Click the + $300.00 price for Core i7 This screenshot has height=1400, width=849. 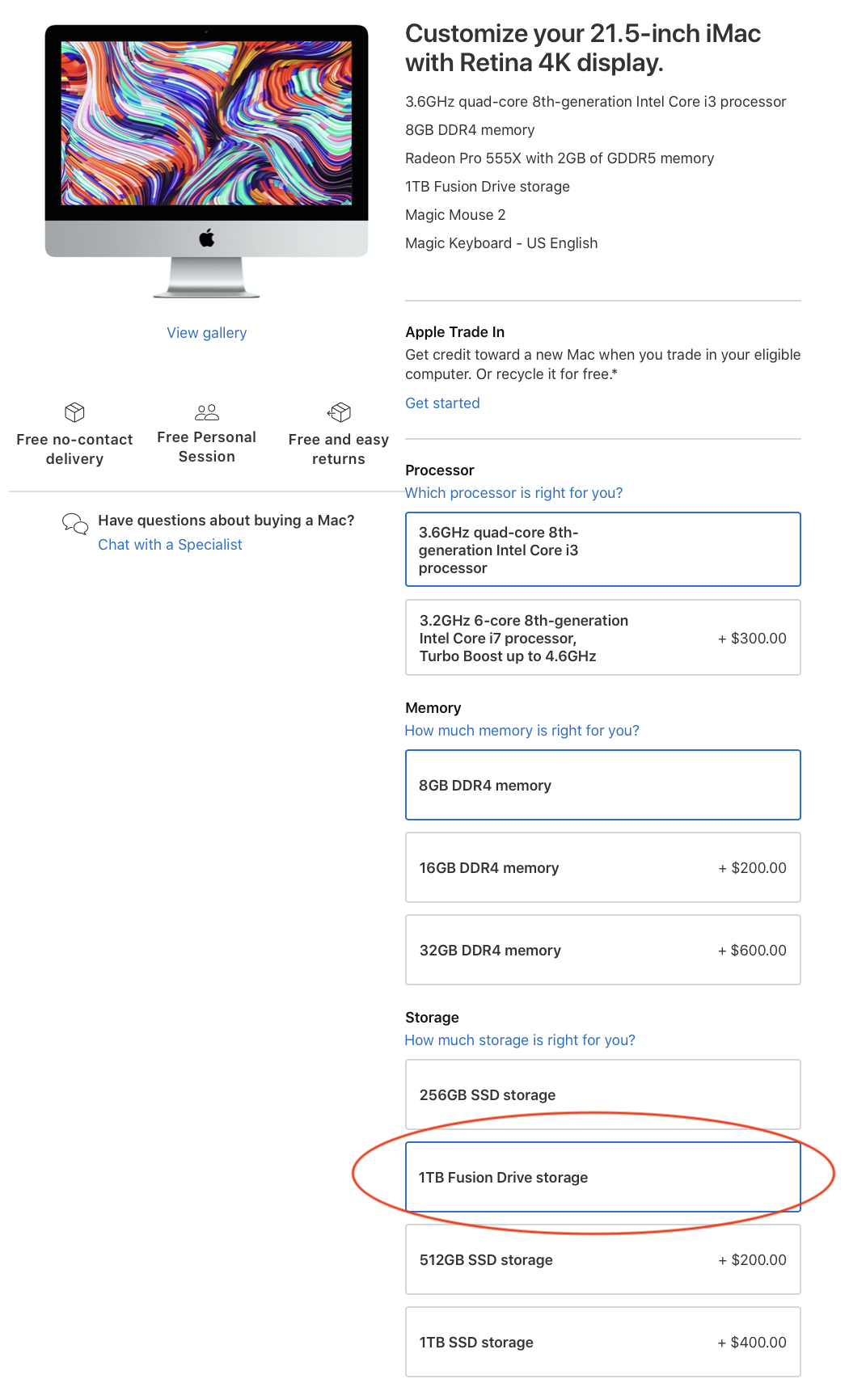(x=752, y=639)
